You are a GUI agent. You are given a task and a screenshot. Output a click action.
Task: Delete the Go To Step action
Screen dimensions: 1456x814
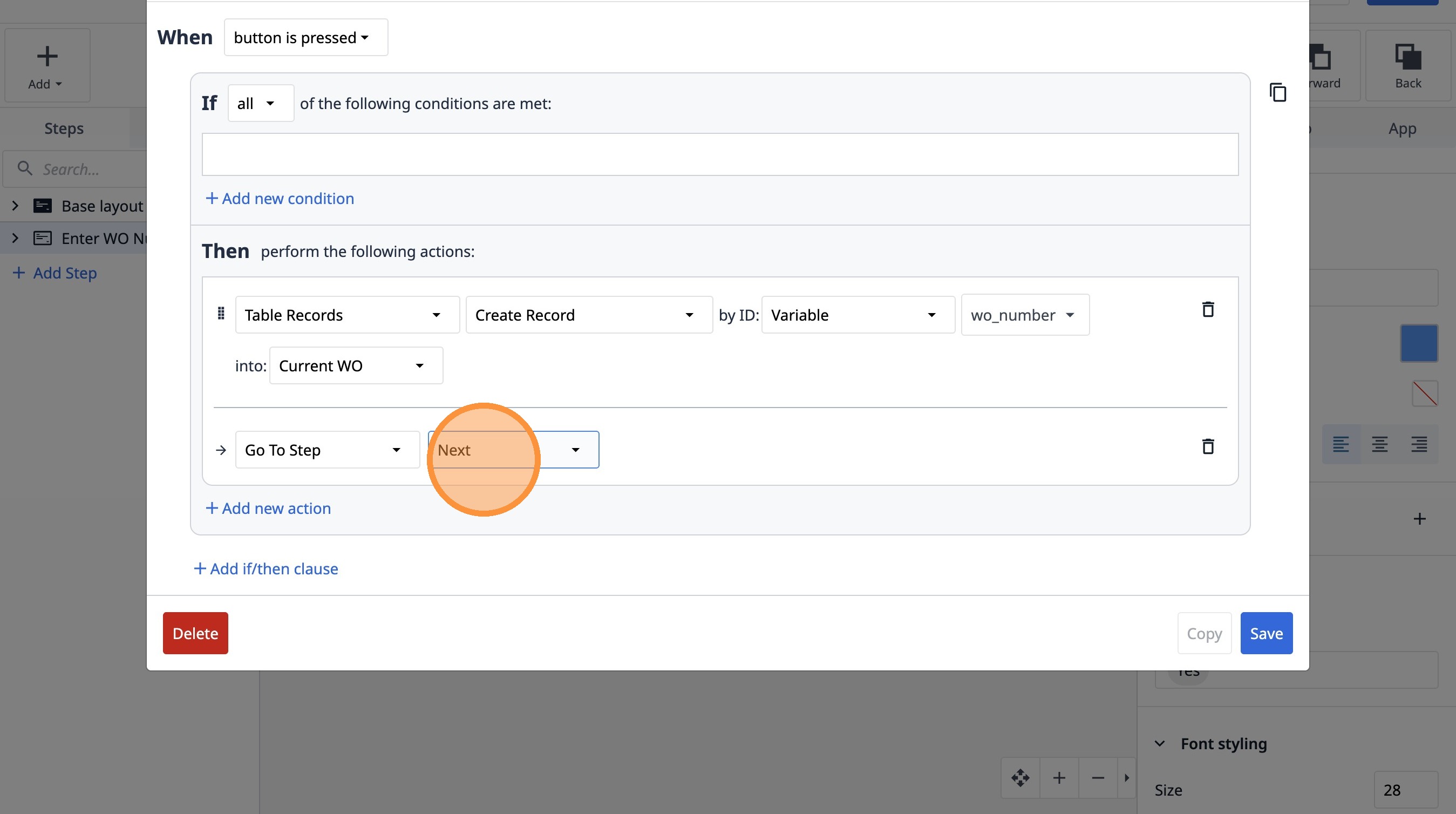(x=1208, y=446)
